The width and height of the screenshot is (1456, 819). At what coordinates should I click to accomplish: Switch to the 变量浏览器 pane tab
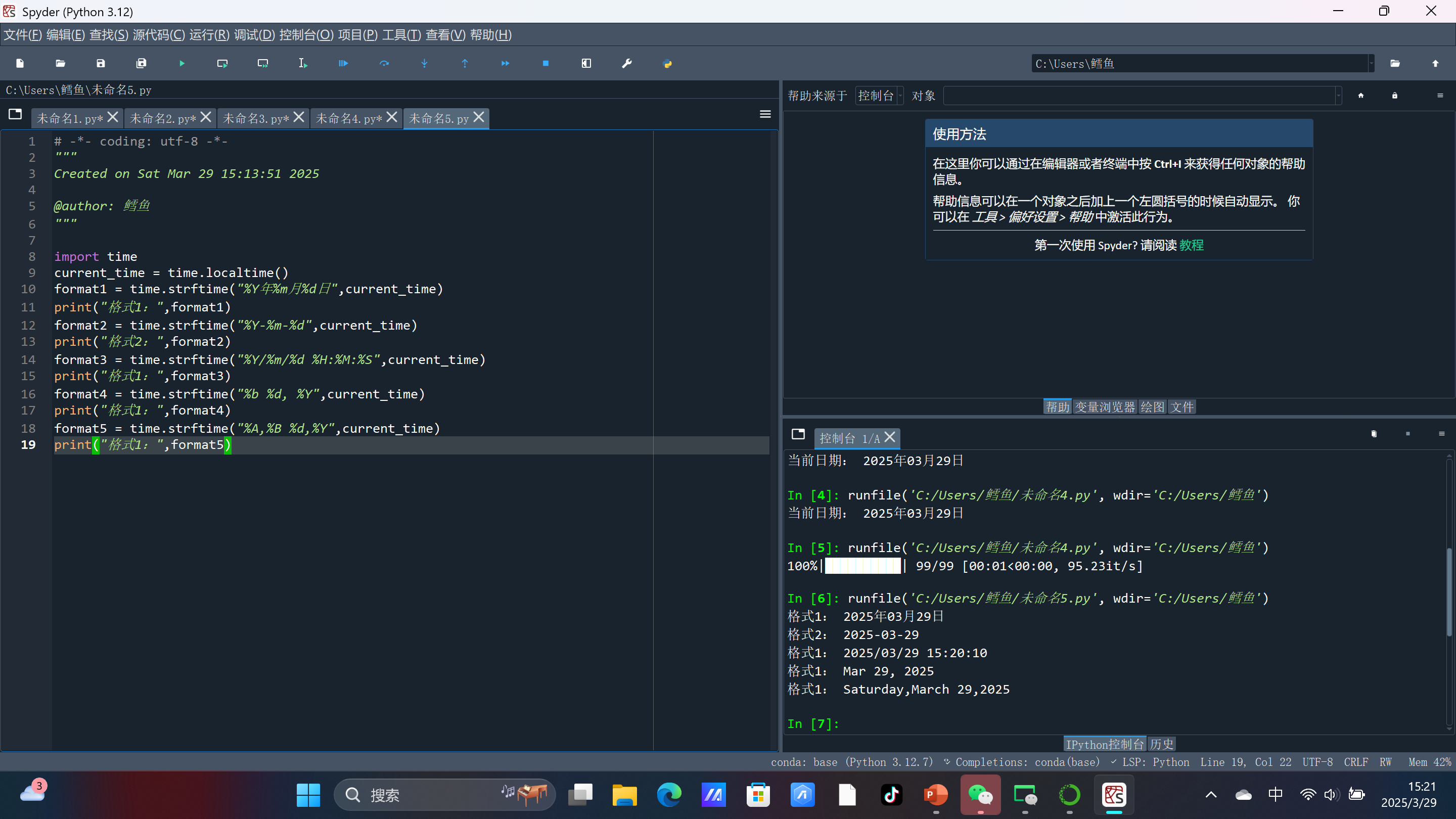pos(1105,407)
